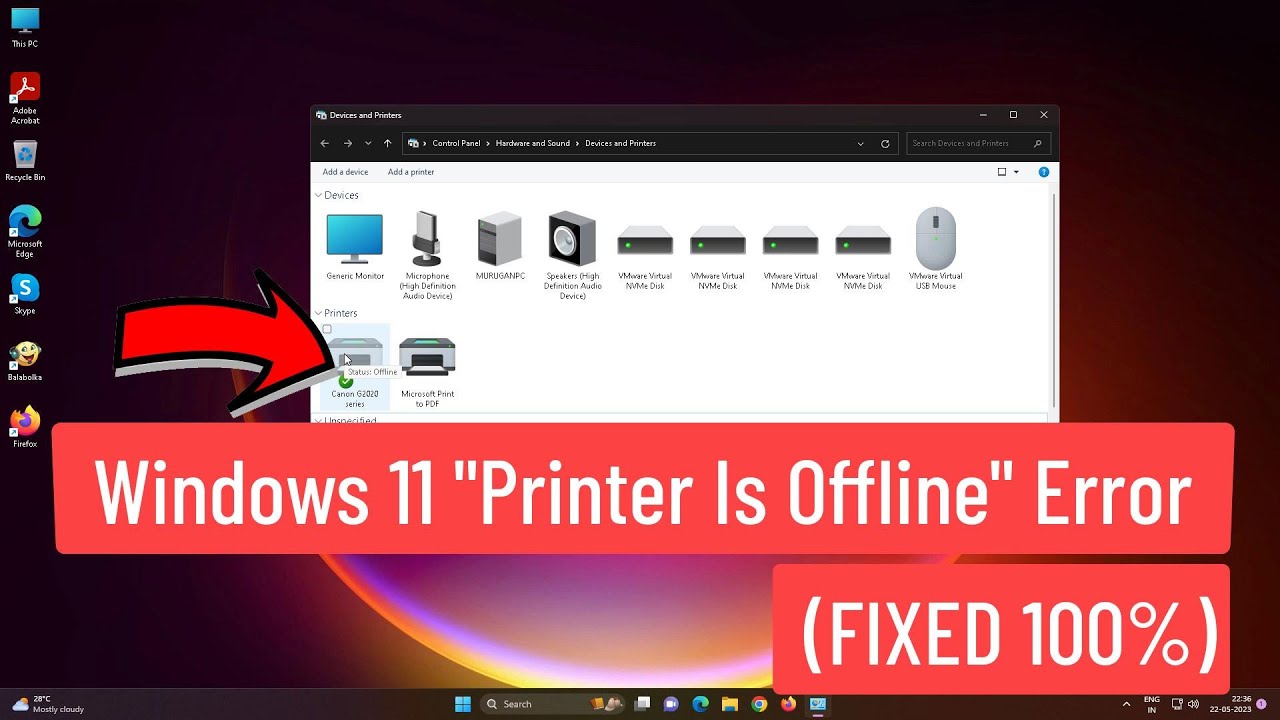Image resolution: width=1280 pixels, height=720 pixels.
Task: Open Windows Start menu
Action: 463,704
